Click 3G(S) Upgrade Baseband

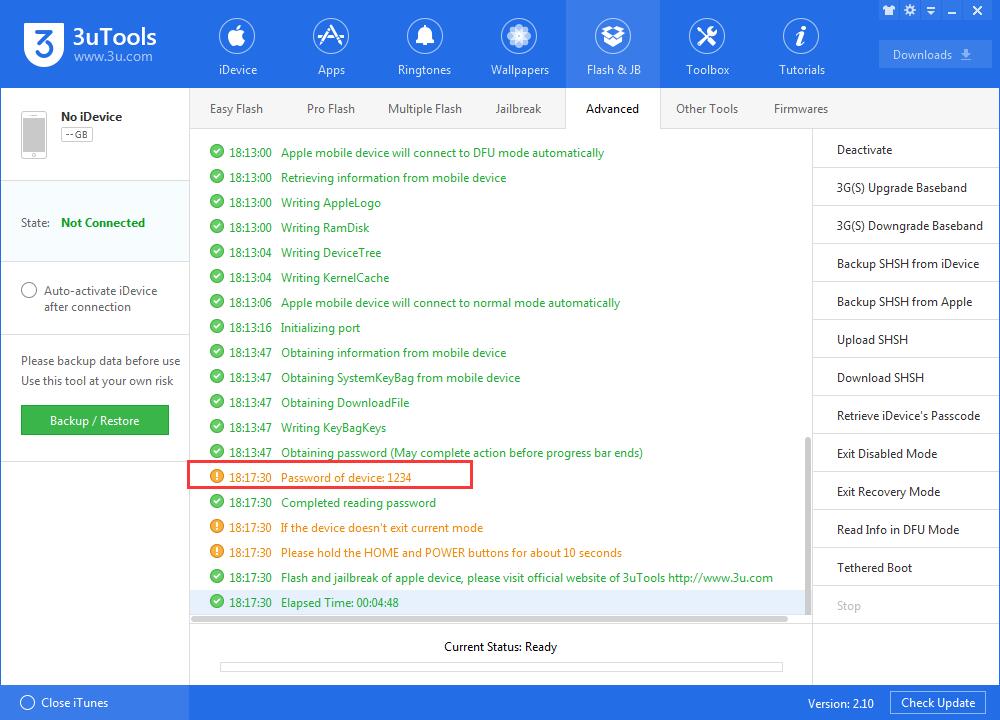click(906, 187)
